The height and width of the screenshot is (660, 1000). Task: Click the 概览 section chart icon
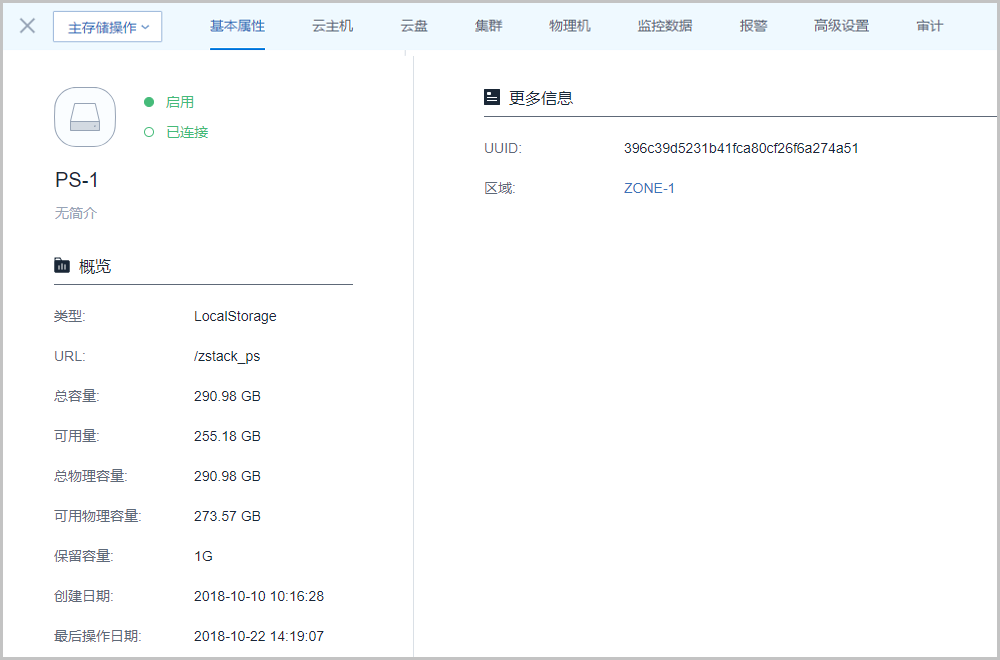(x=62, y=266)
